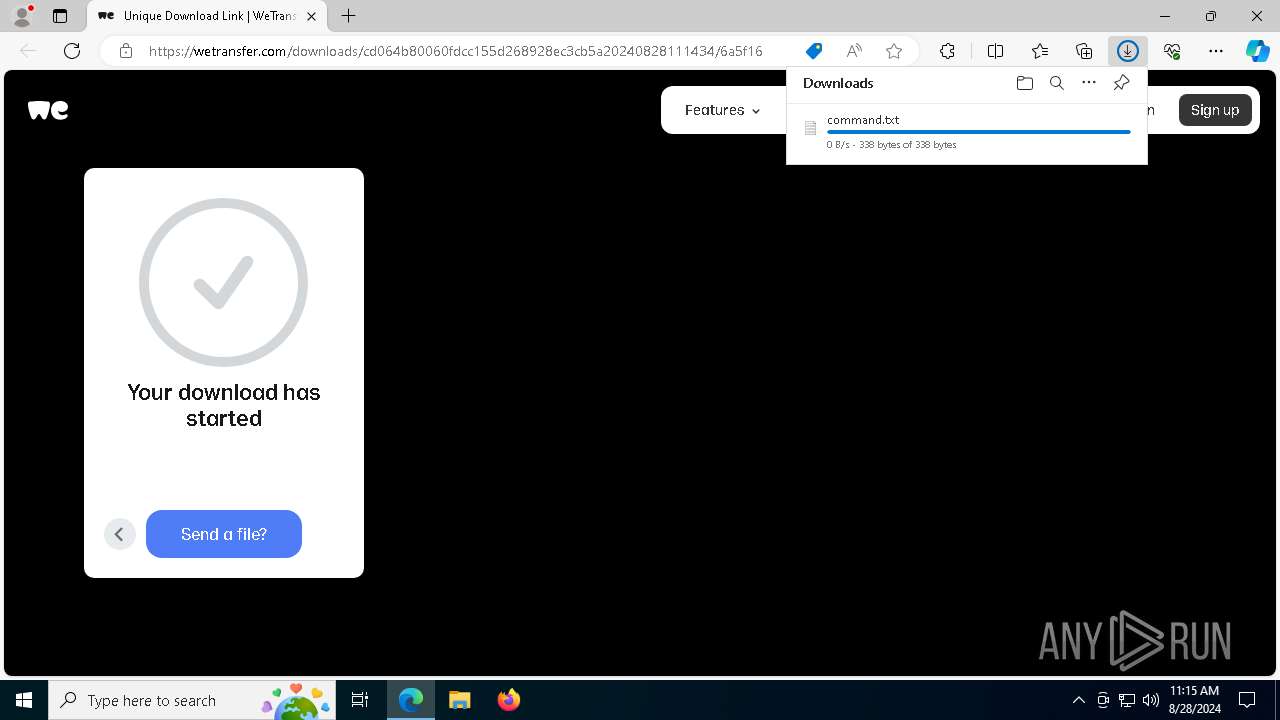Open network settings tray icon
The width and height of the screenshot is (1280, 720).
click(x=1127, y=700)
